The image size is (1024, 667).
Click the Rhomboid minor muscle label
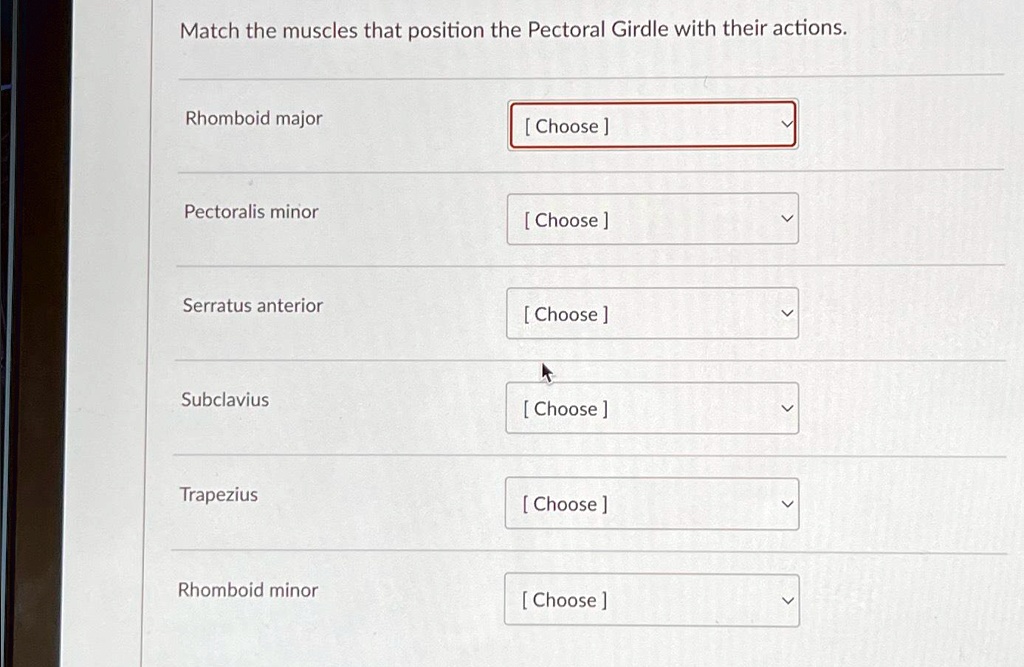pos(247,591)
